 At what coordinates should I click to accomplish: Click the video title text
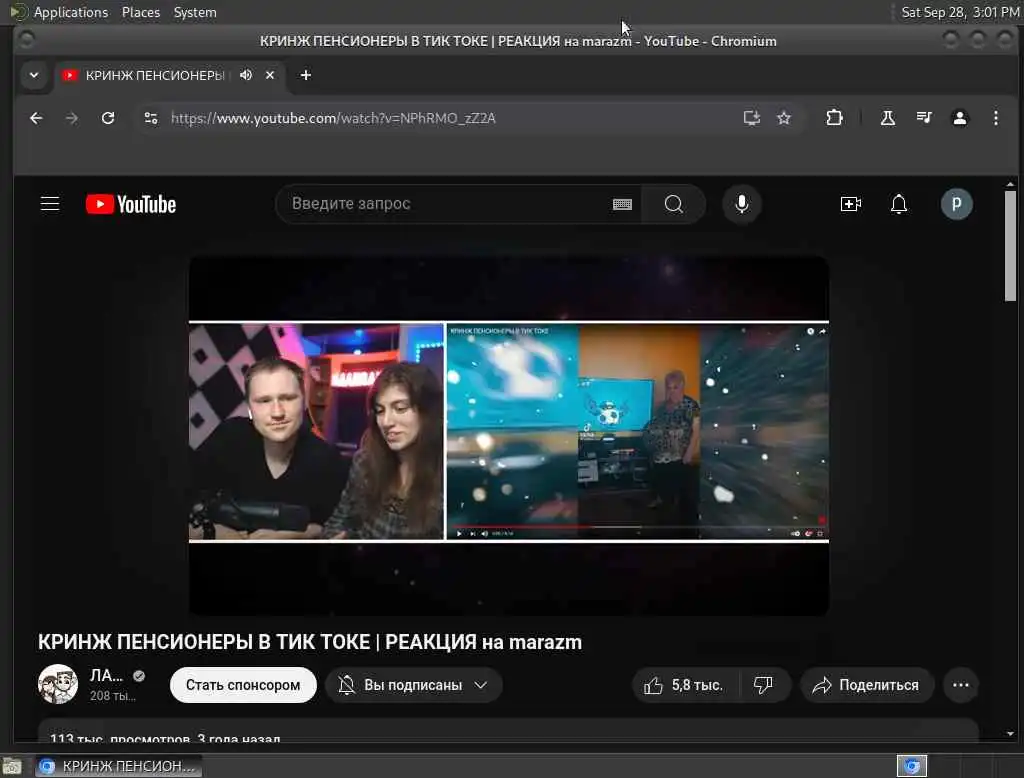coord(310,642)
